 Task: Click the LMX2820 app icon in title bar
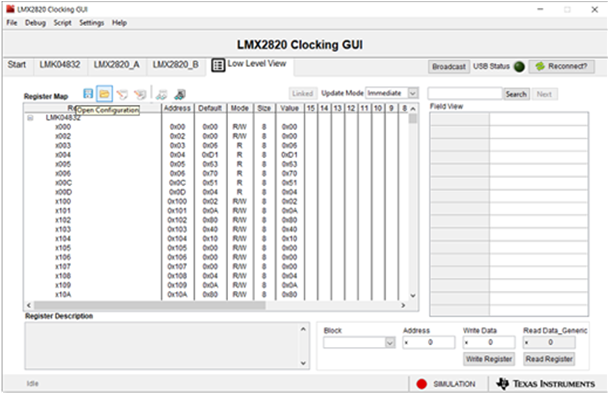coord(11,9)
